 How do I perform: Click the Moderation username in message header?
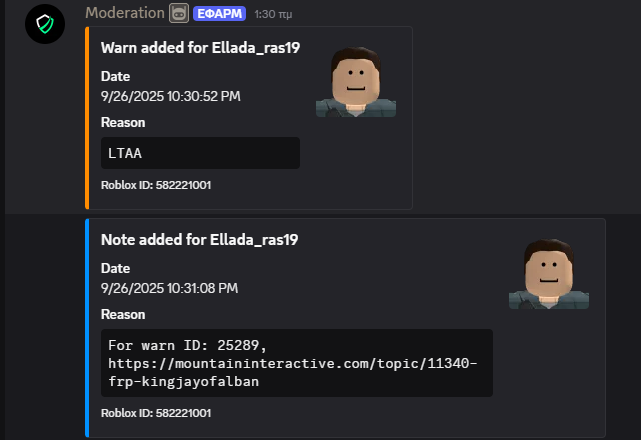[x=125, y=13]
